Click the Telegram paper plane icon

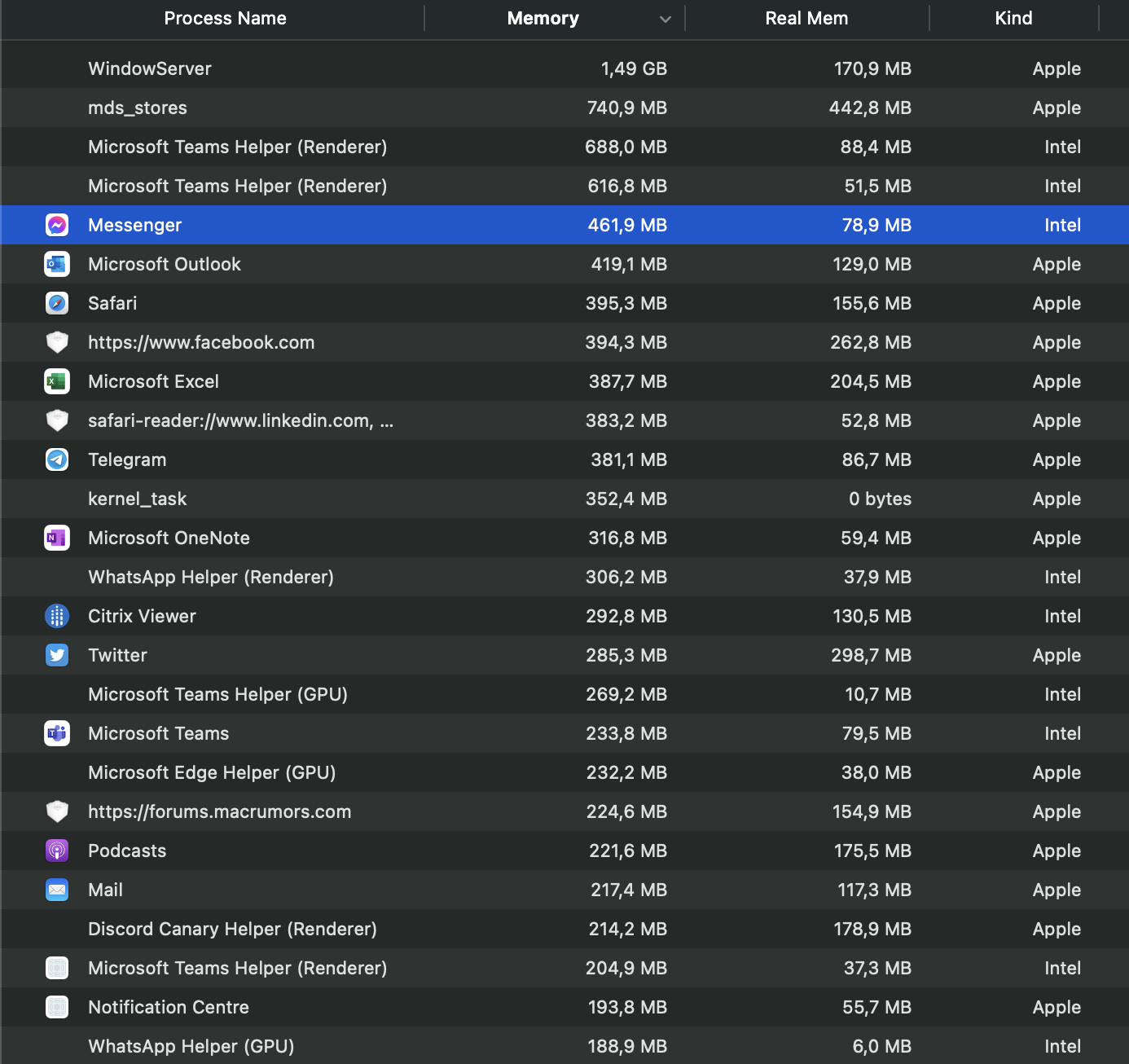57,459
